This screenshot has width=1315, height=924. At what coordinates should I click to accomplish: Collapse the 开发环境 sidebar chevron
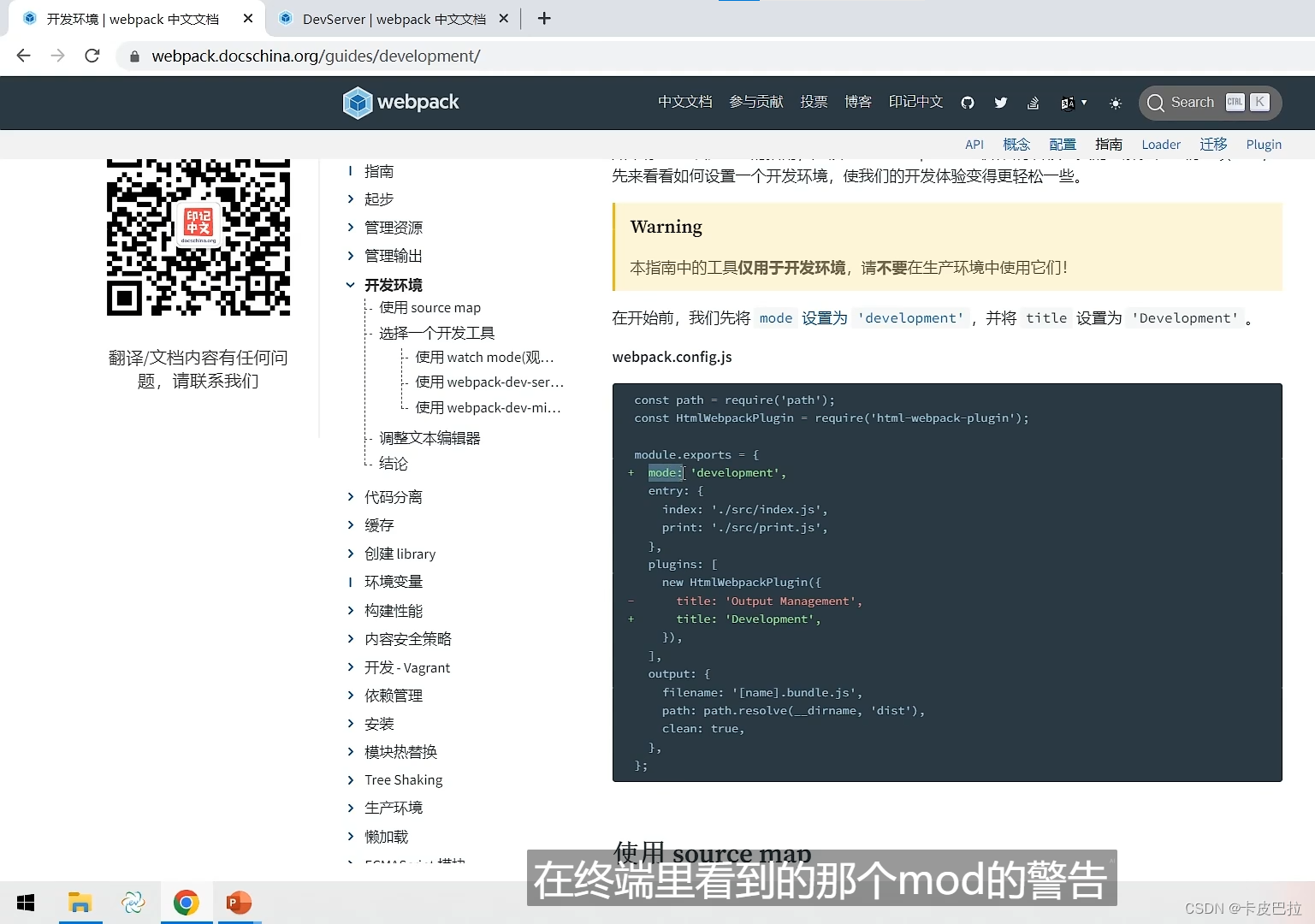350,285
